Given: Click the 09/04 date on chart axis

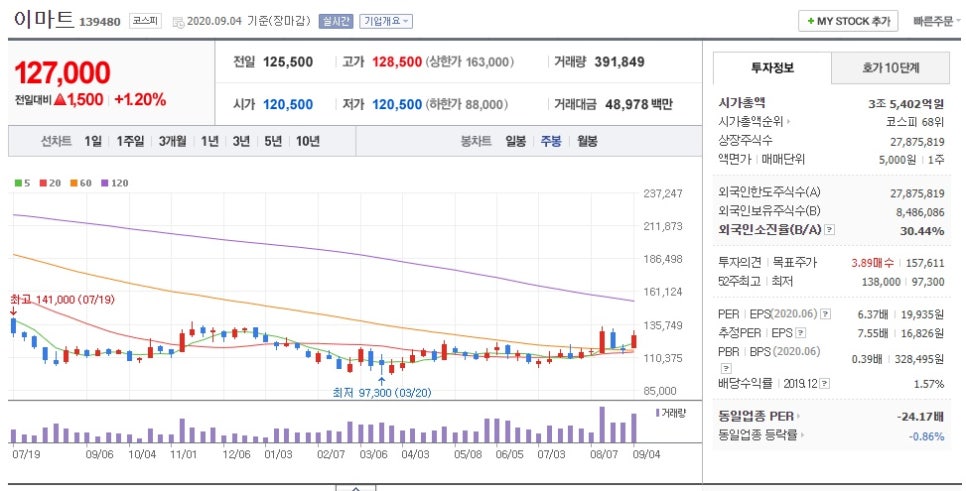Looking at the screenshot, I should [646, 455].
